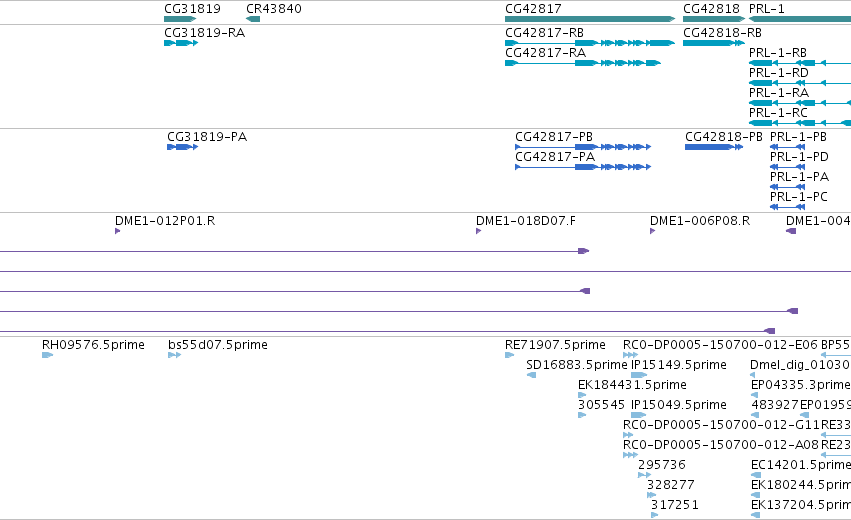The image size is (851, 520).
Task: Click the IP15149.5prime EST glyph
Action: (x=639, y=375)
